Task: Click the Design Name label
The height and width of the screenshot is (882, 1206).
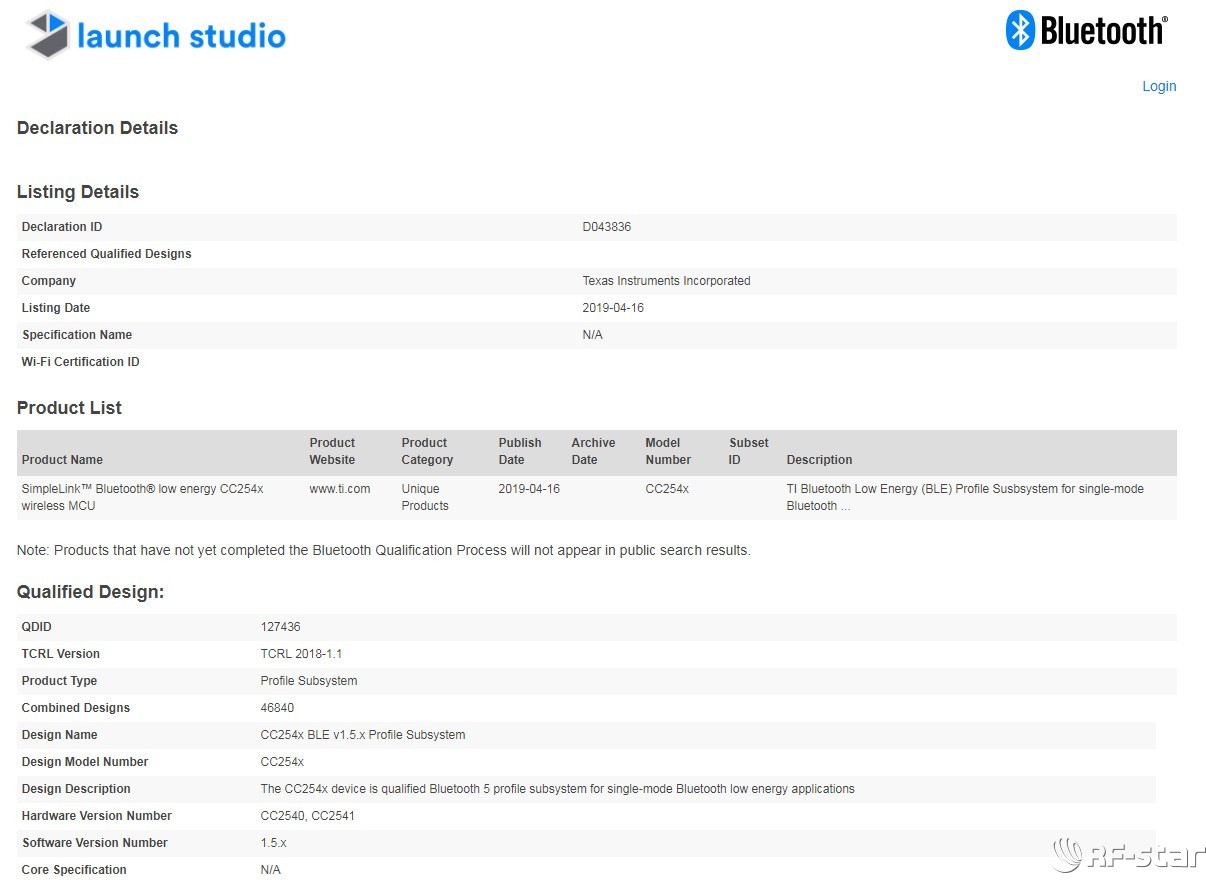Action: 60,735
